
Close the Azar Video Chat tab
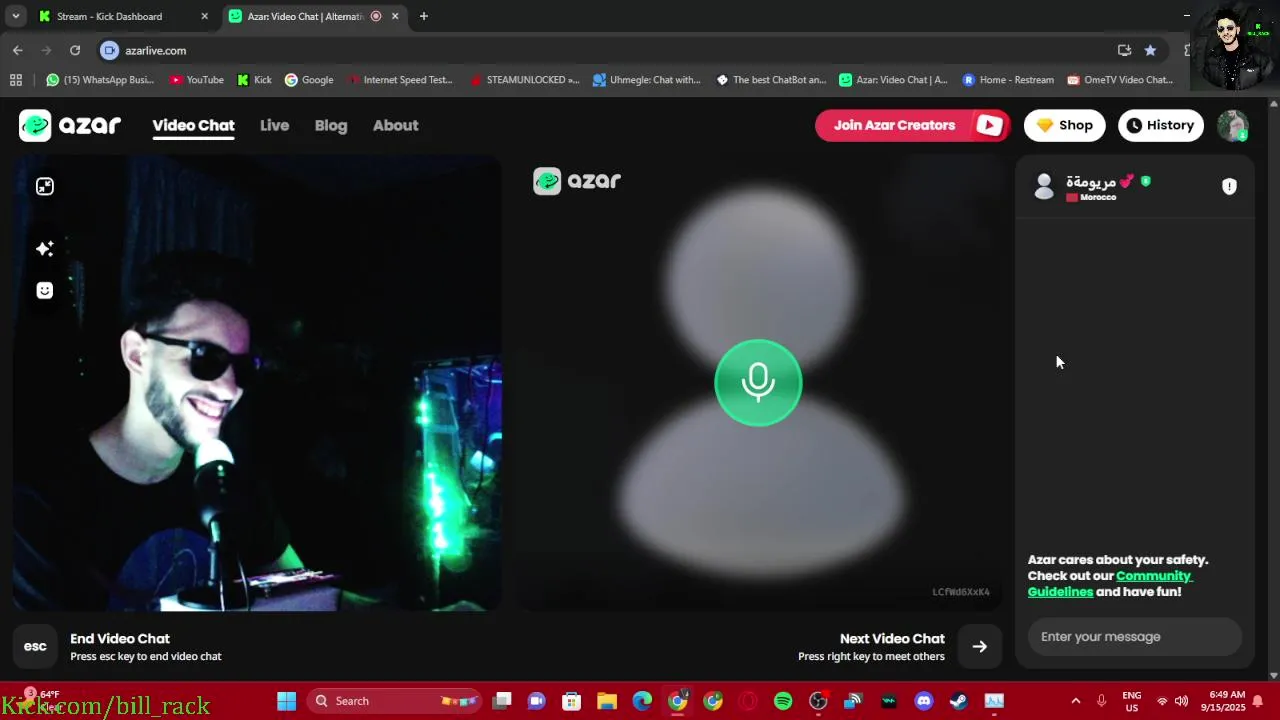click(x=395, y=16)
